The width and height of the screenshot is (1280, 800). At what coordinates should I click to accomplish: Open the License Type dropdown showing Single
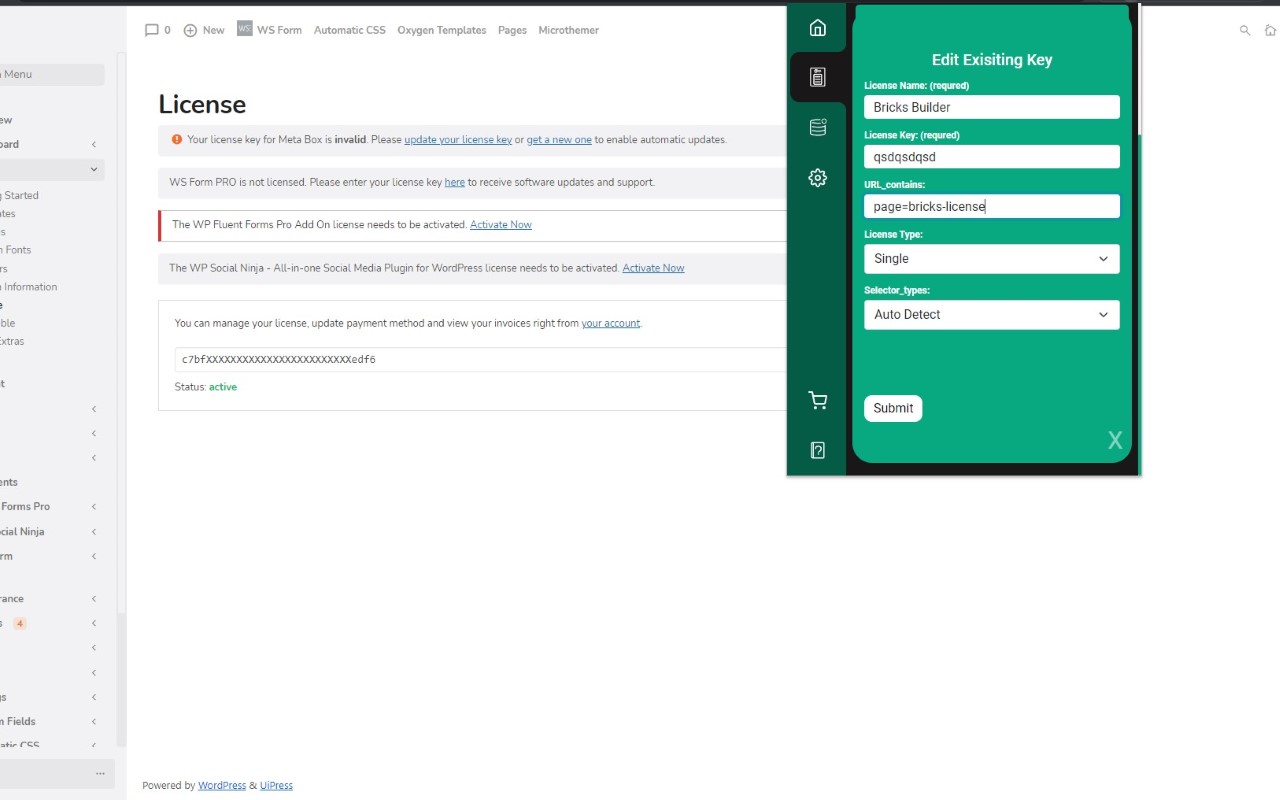[991, 259]
